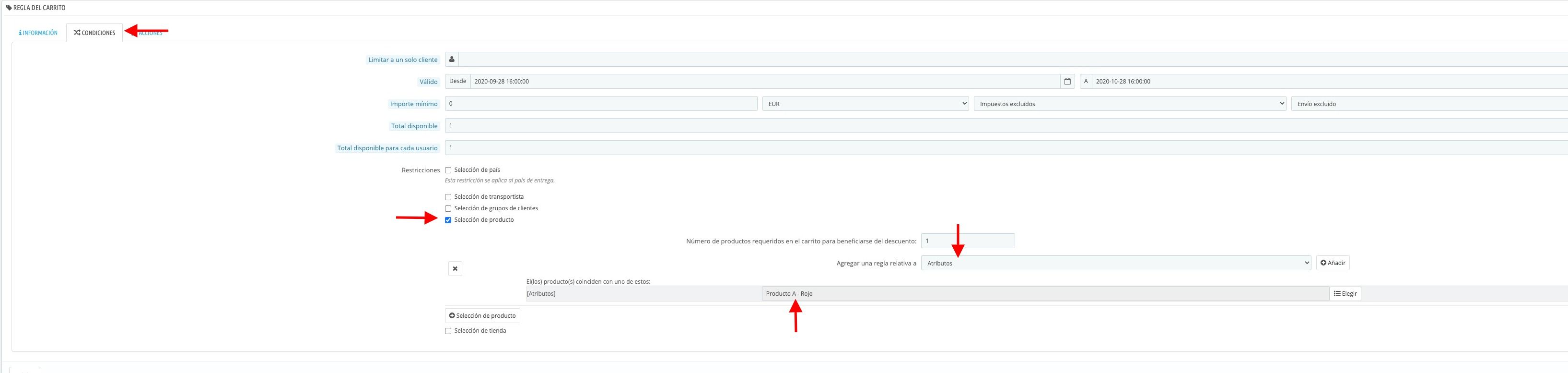Click the Válido label
Screen dimensions: 1568x373
click(x=428, y=82)
